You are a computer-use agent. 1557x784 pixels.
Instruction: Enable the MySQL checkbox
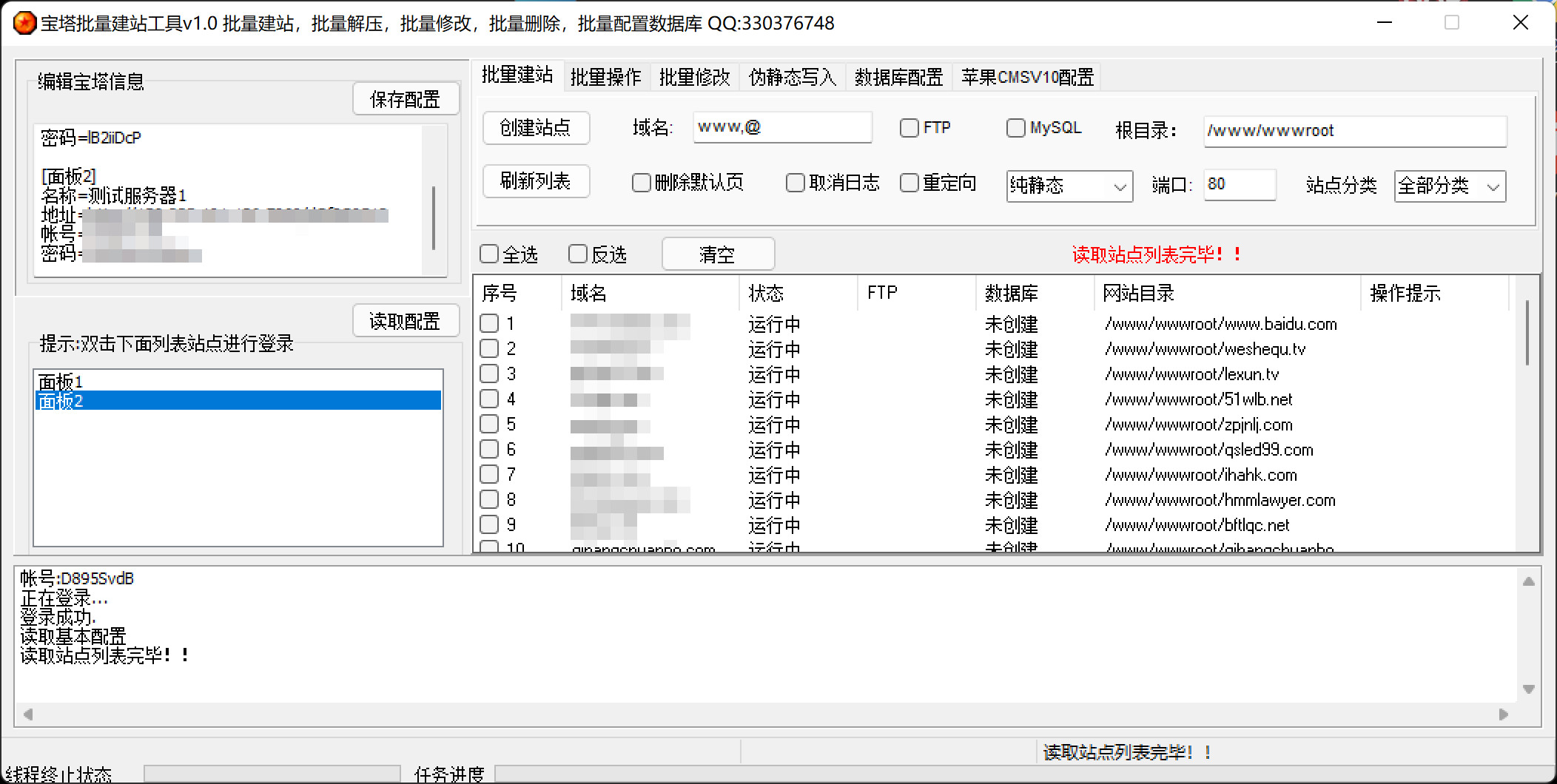(1016, 128)
